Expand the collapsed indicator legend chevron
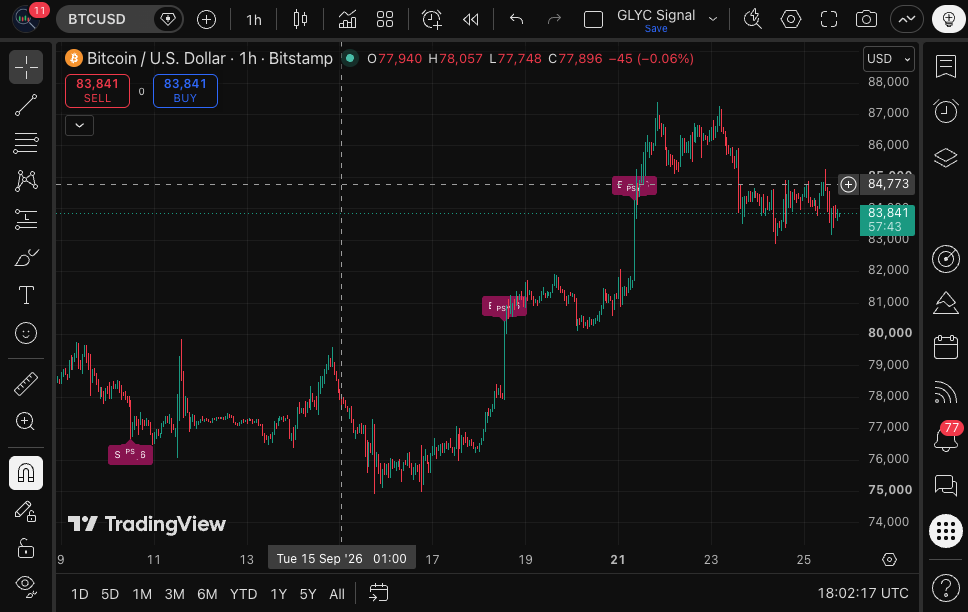The height and width of the screenshot is (612, 968). [80, 125]
